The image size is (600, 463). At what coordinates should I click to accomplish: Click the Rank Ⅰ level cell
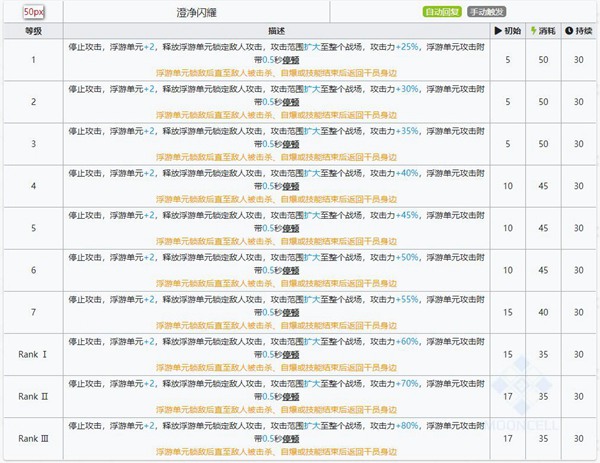click(34, 354)
